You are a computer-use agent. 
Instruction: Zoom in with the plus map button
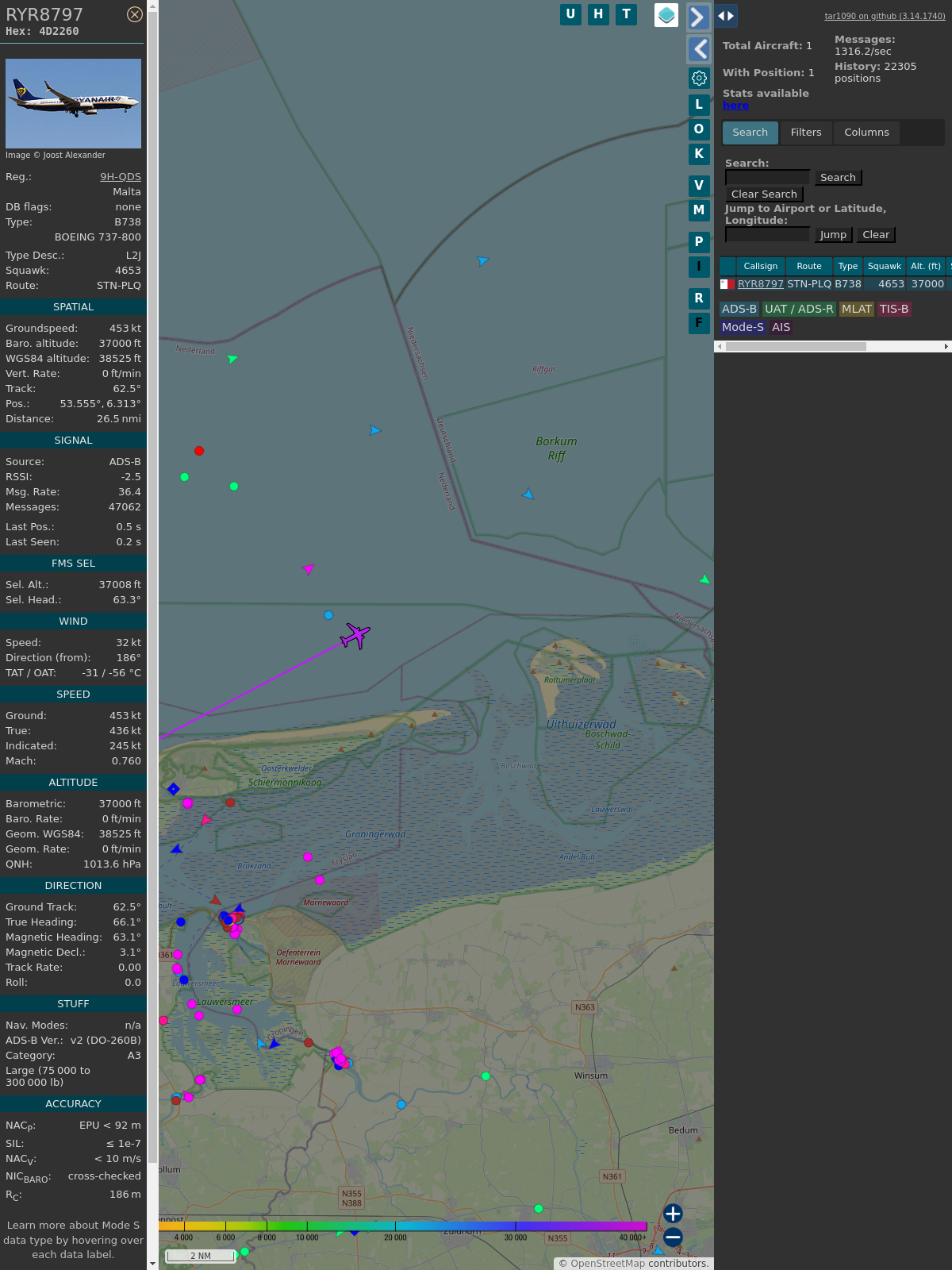pyautogui.click(x=673, y=1214)
